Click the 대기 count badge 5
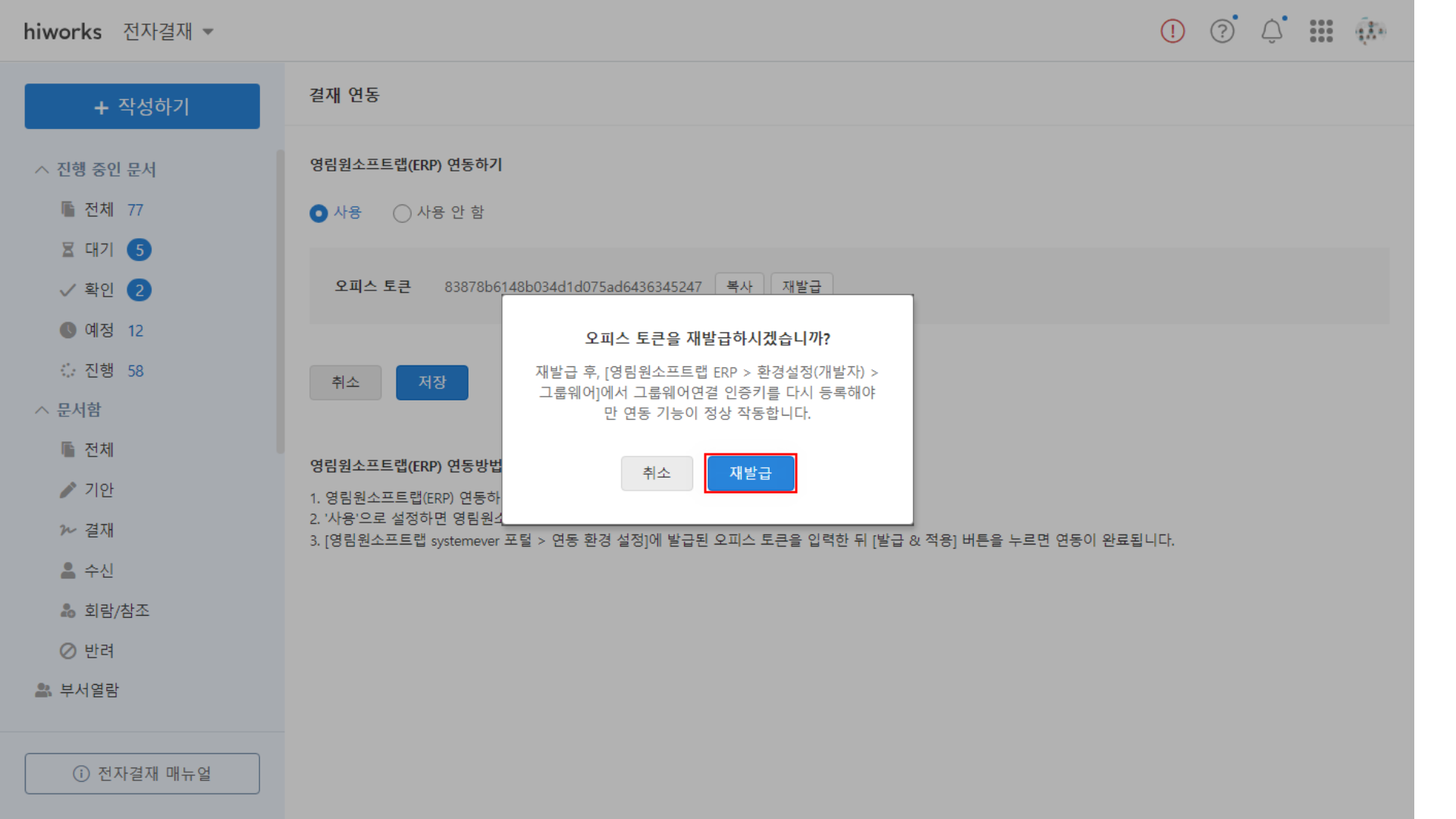Screen dimensions: 1456x819 pos(140,249)
